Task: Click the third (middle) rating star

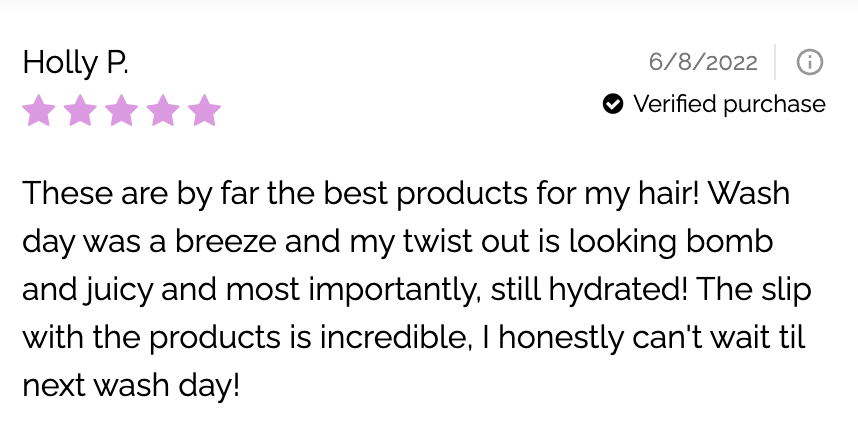Action: point(121,110)
